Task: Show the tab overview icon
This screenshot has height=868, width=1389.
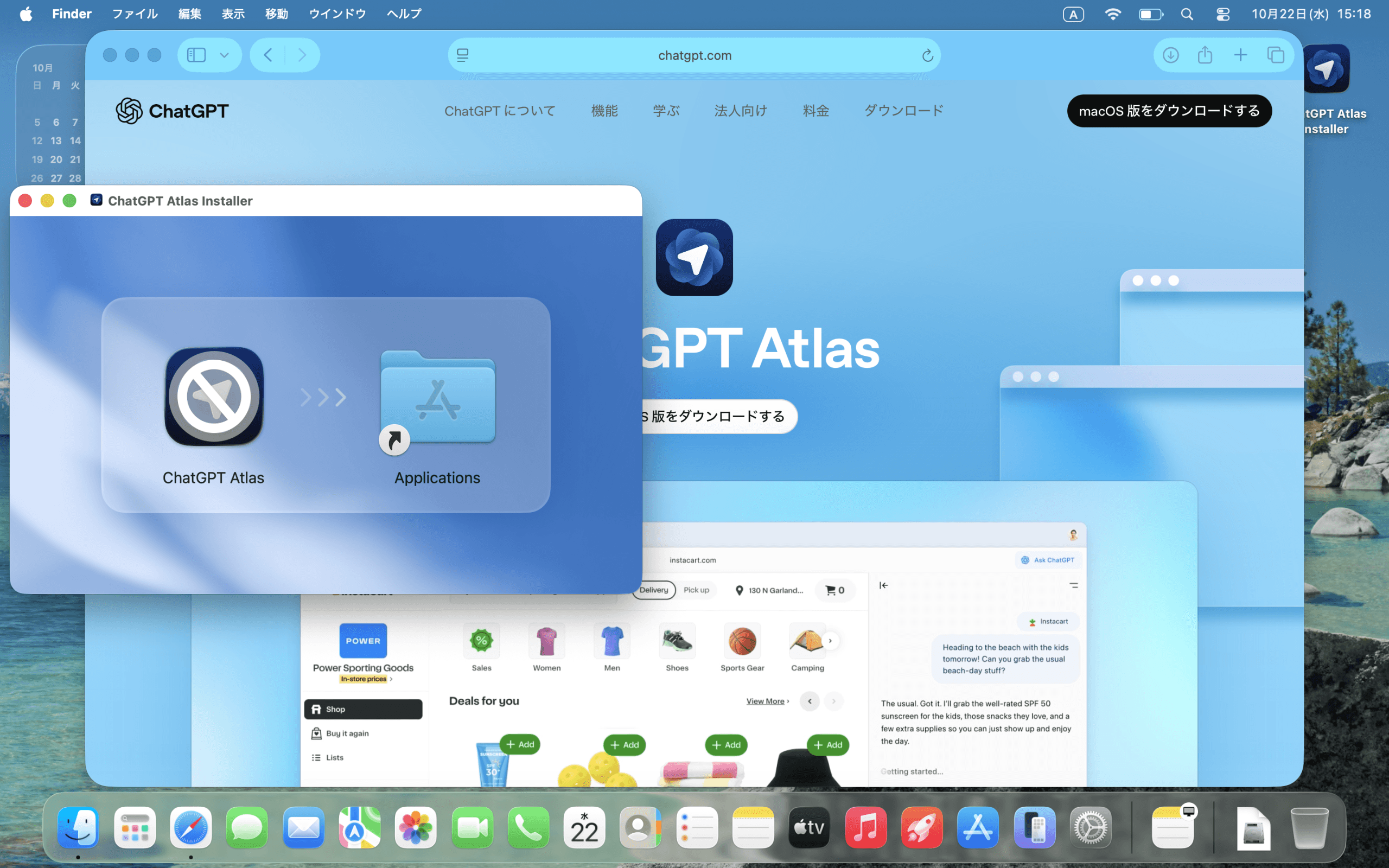Action: [x=1276, y=55]
